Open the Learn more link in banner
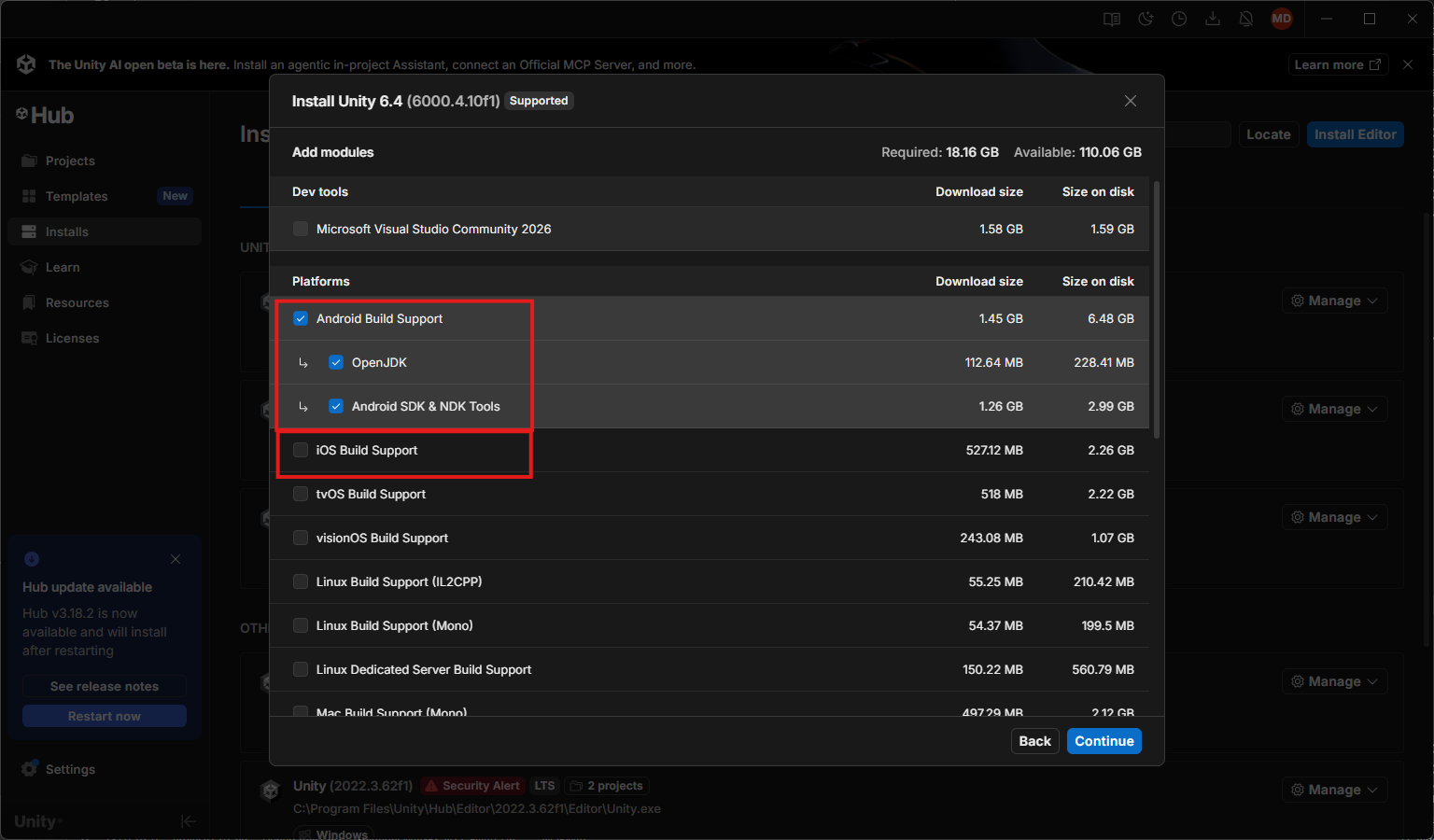 click(1338, 64)
